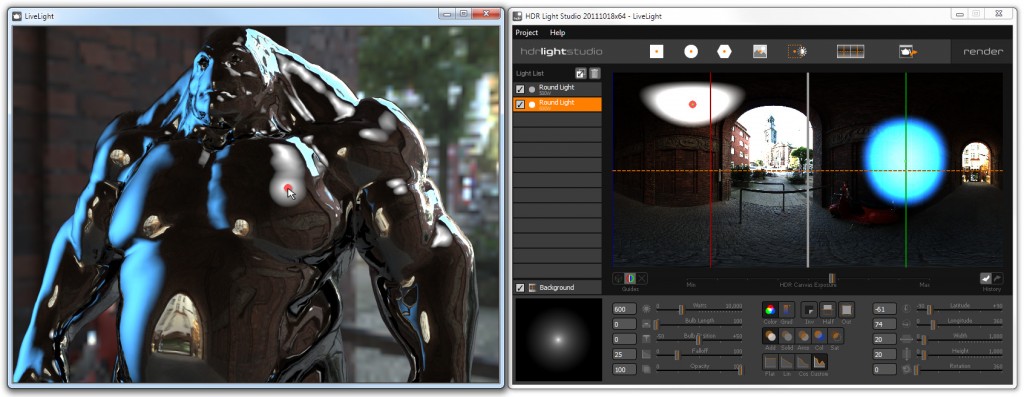This screenshot has height=397, width=1024.
Task: Click the Longitude slider handle
Action: pyautogui.click(x=933, y=325)
